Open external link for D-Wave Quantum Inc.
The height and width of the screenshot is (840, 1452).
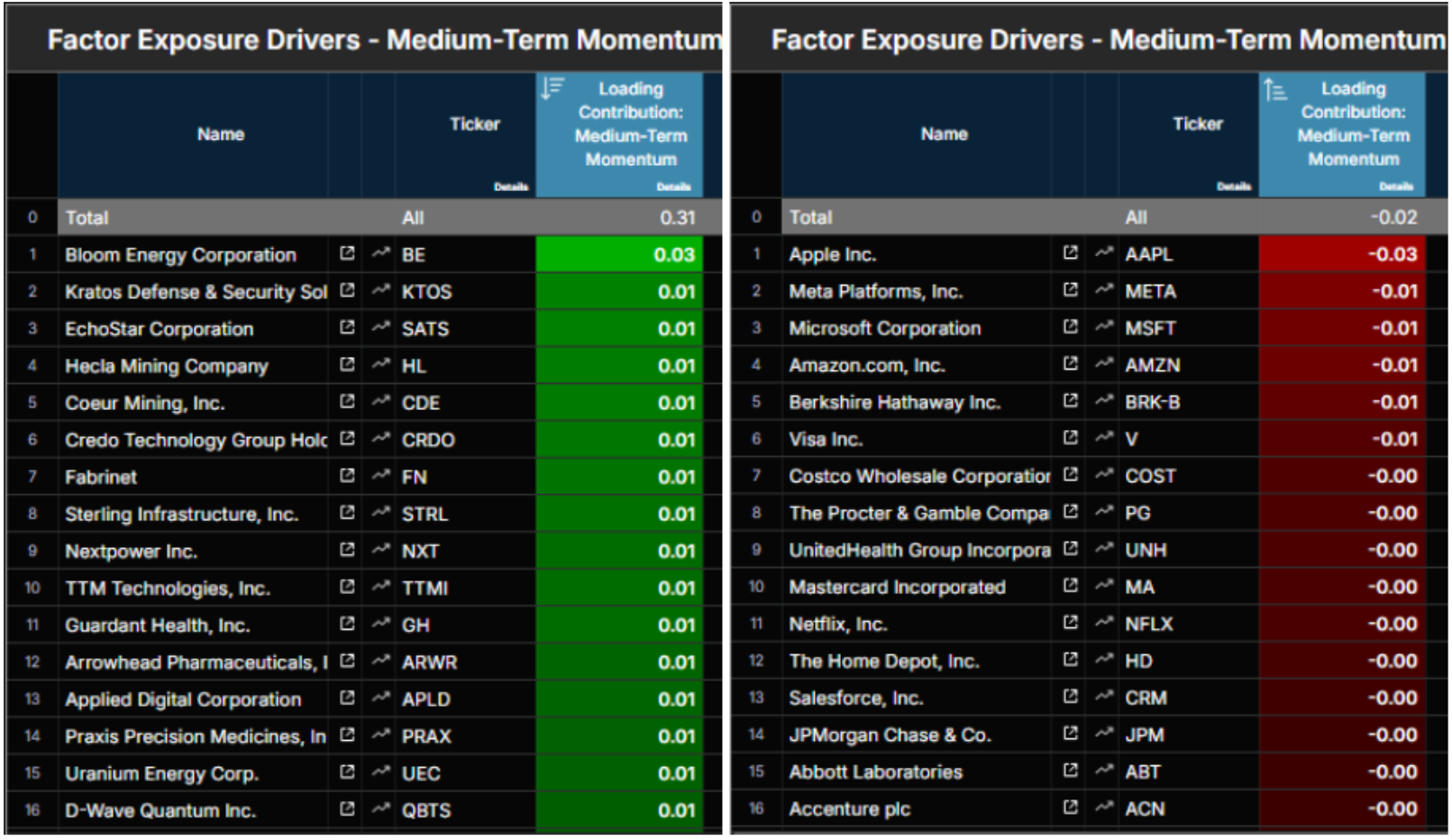[x=347, y=809]
